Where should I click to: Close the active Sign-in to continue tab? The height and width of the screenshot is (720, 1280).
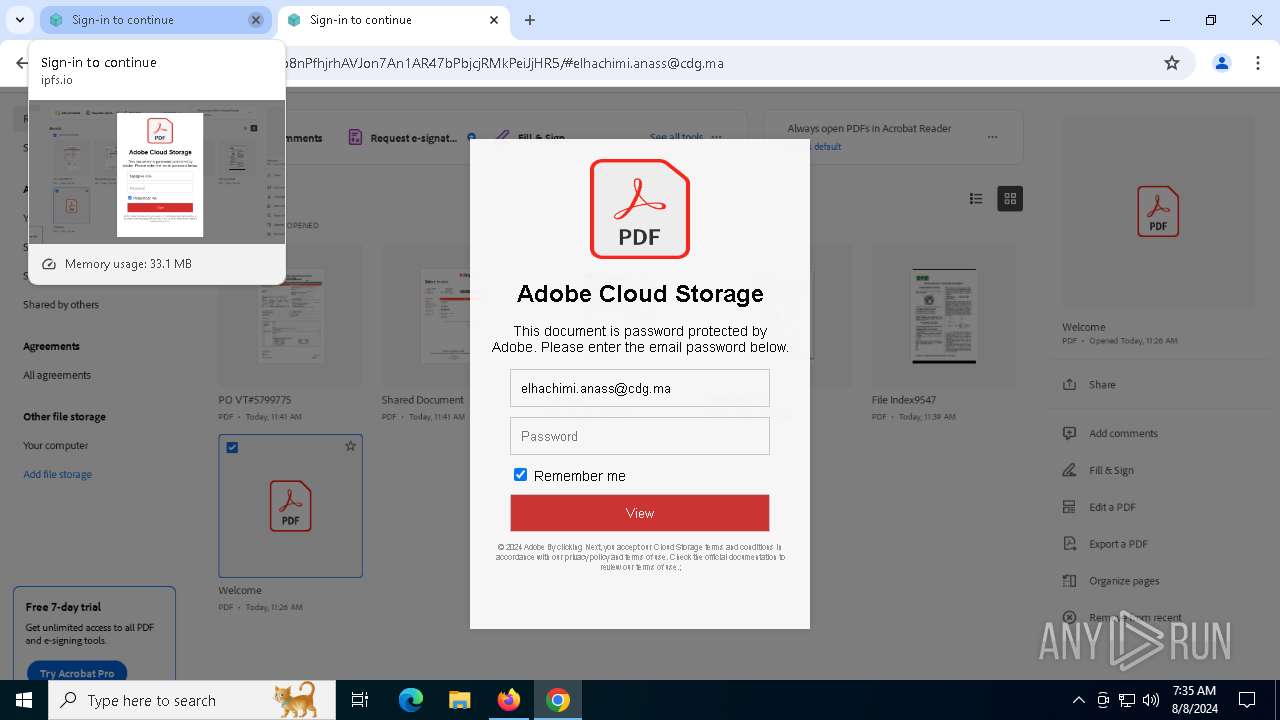[x=494, y=20]
